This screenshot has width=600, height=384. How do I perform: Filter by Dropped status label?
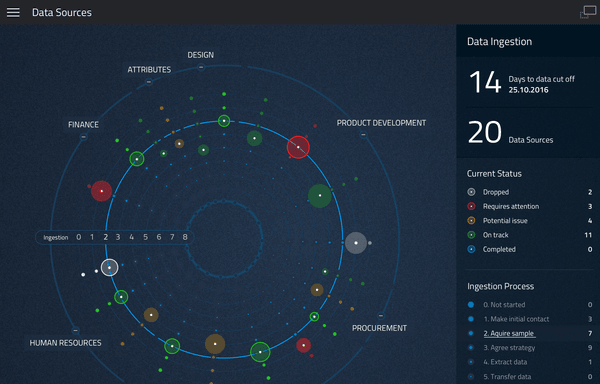tap(496, 192)
